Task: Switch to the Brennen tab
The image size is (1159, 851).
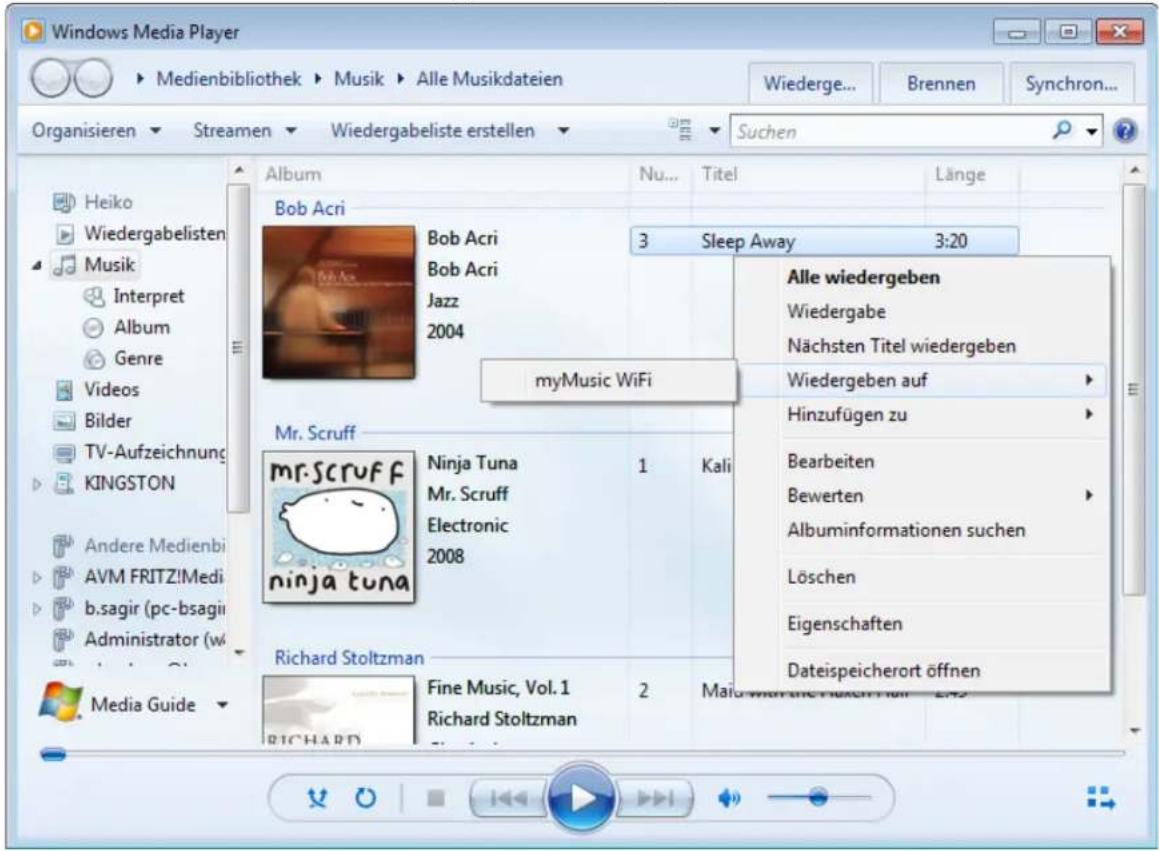Action: click(941, 84)
